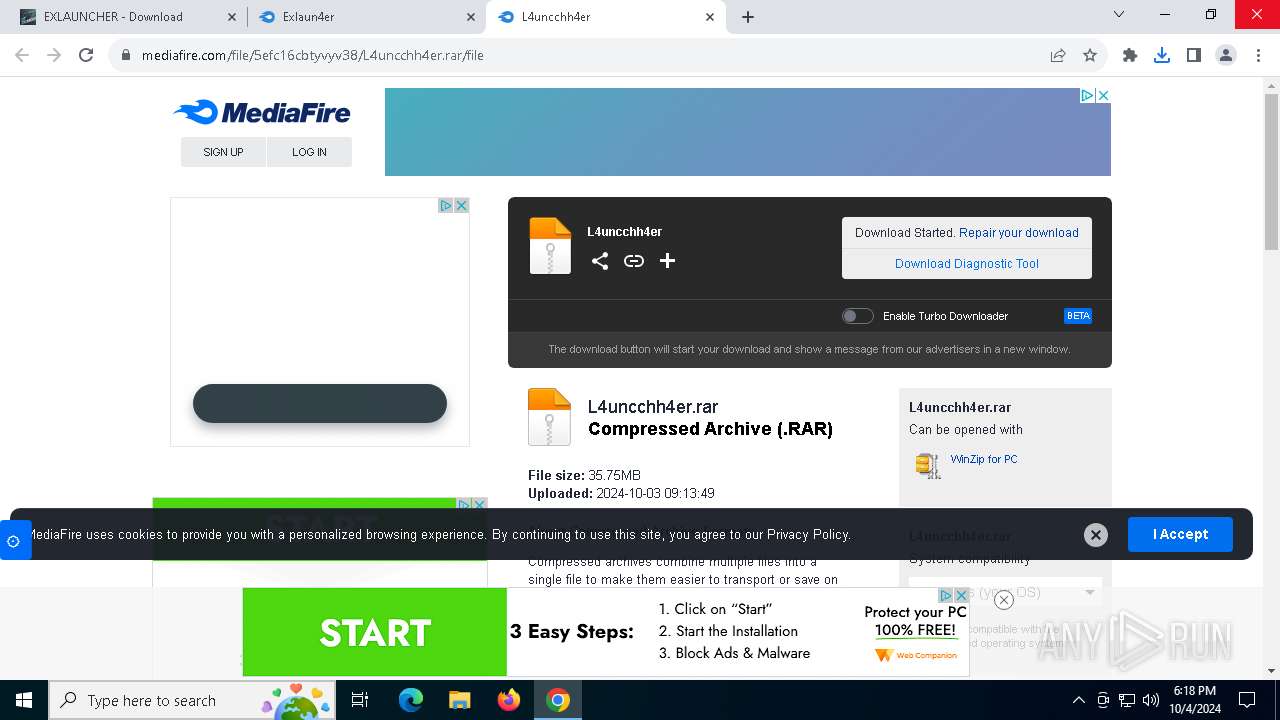
Task: View site information padlock icon
Action: click(x=126, y=56)
